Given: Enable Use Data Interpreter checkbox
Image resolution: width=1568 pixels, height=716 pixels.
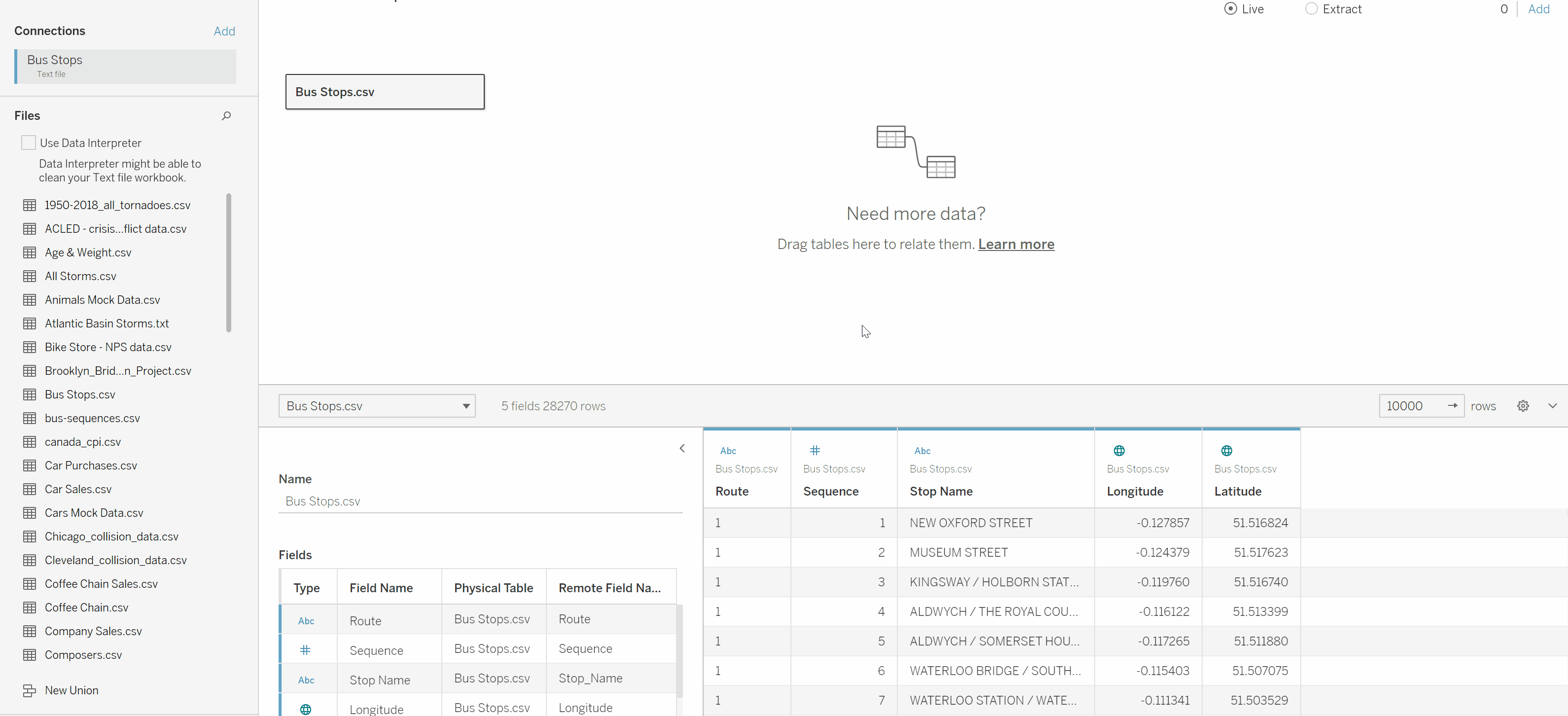Looking at the screenshot, I should [28, 143].
